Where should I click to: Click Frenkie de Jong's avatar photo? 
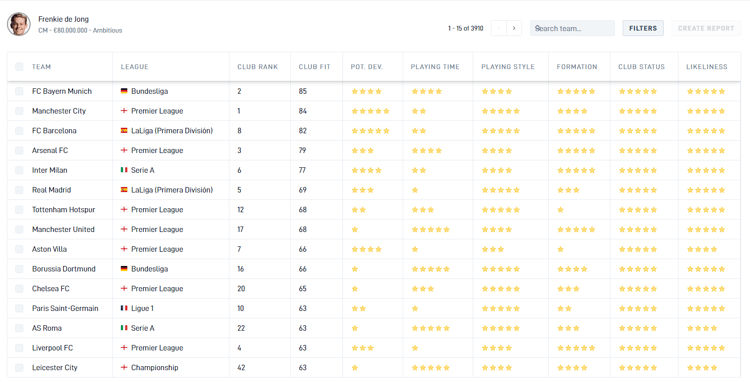coord(19,24)
